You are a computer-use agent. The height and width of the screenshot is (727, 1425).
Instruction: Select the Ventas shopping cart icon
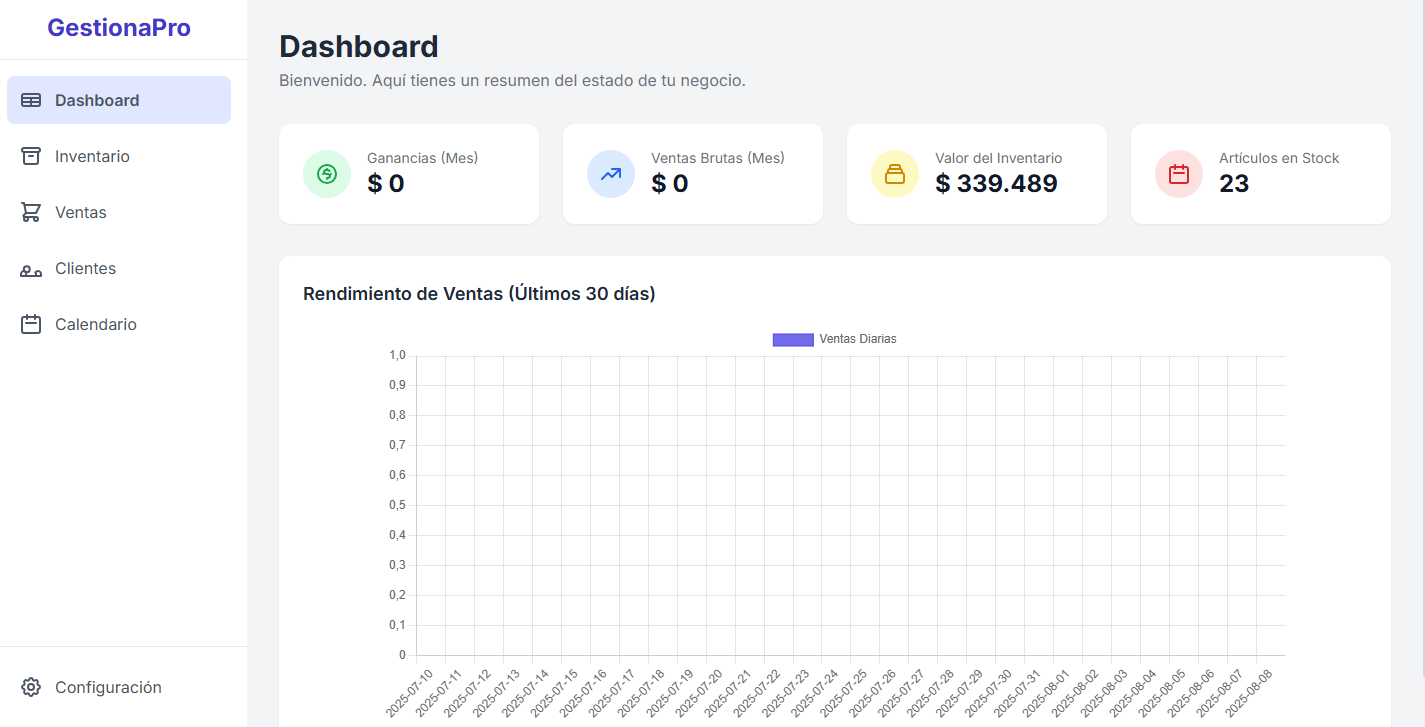(x=31, y=212)
